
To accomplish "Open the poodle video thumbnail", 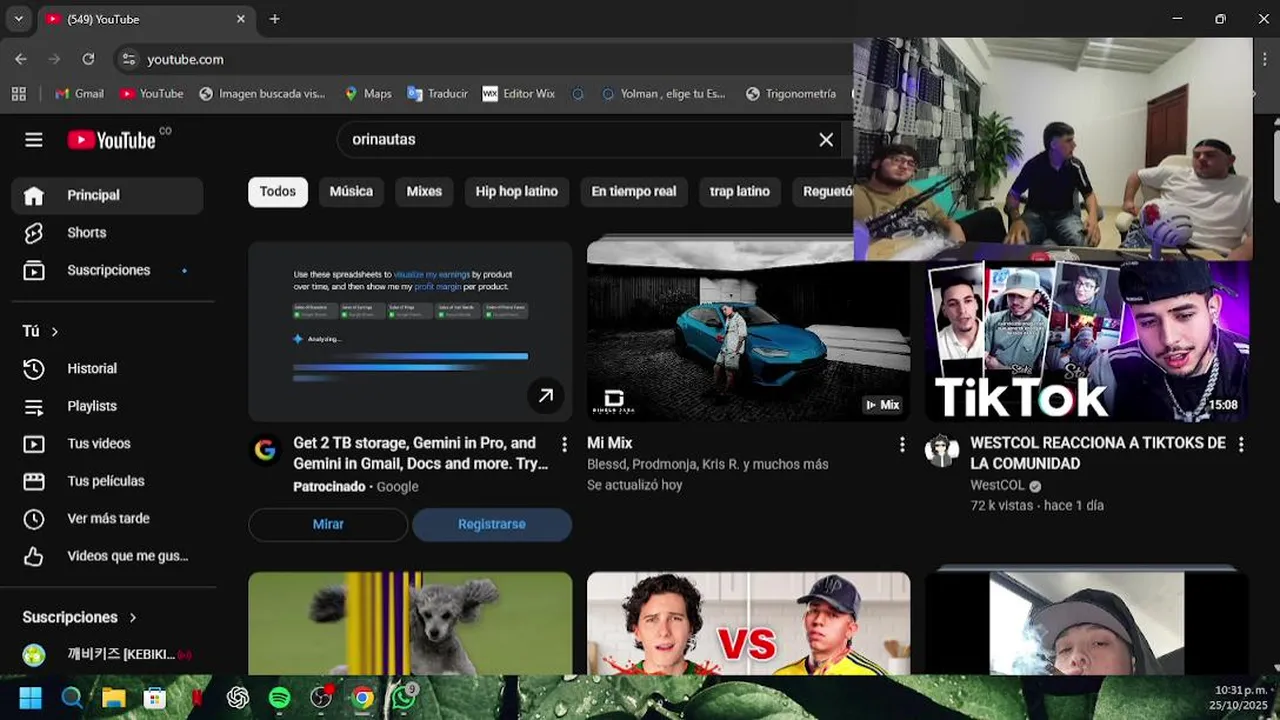I will tap(410, 623).
